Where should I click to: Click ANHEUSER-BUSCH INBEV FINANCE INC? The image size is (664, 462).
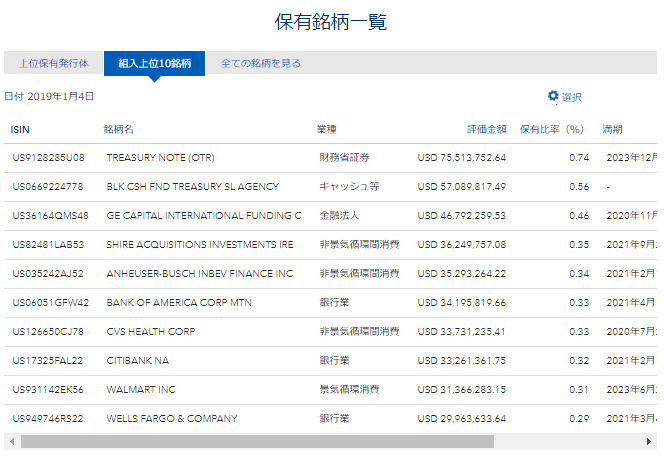coord(199,274)
